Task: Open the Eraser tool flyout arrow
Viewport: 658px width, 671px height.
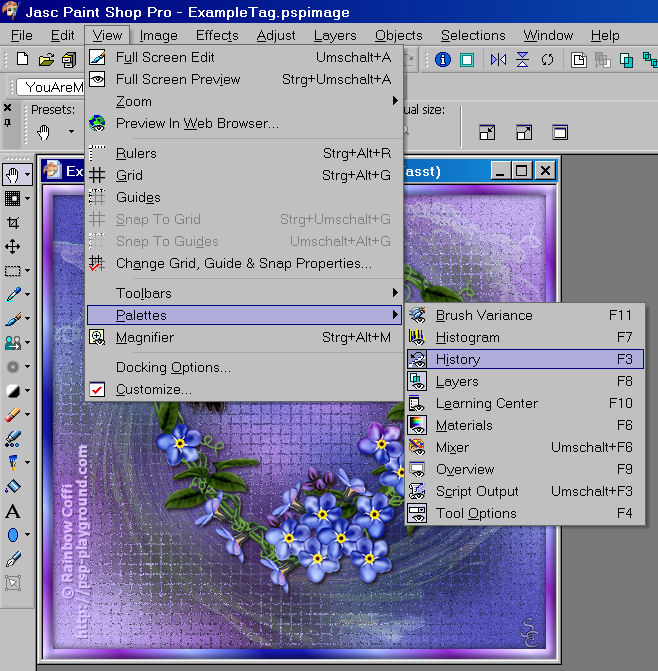Action: [27, 414]
